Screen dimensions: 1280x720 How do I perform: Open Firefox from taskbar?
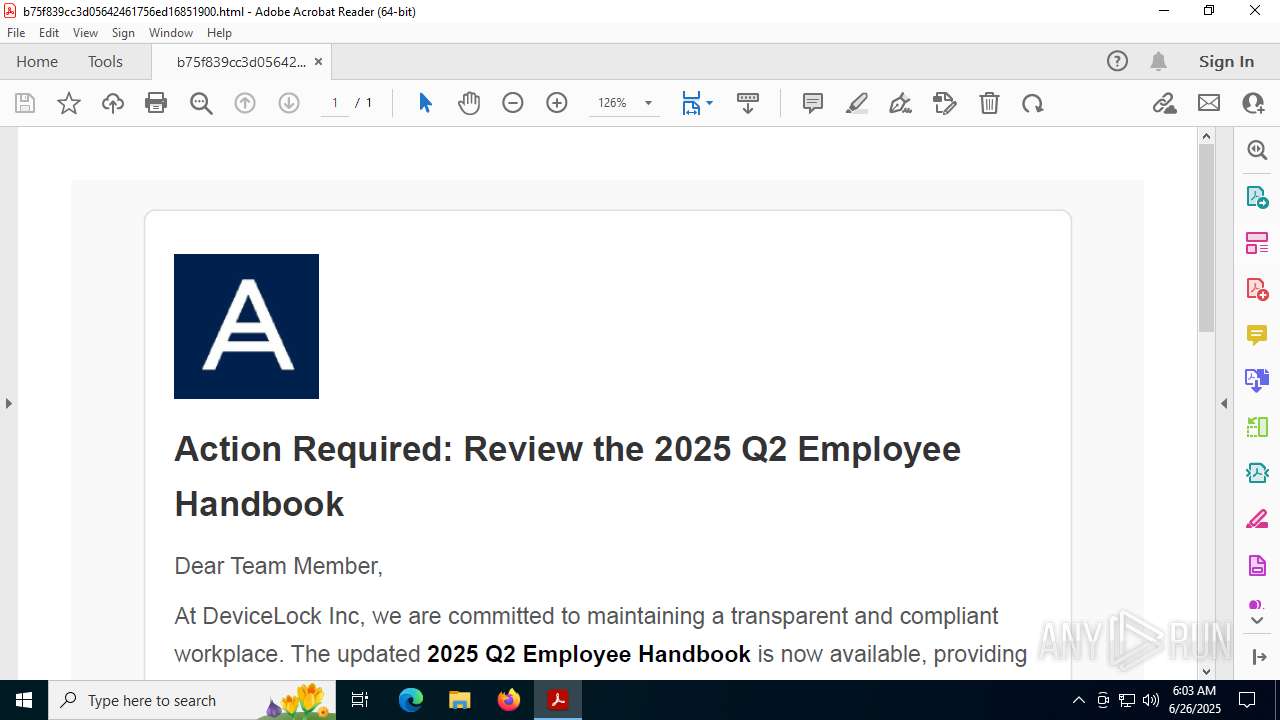(x=509, y=700)
